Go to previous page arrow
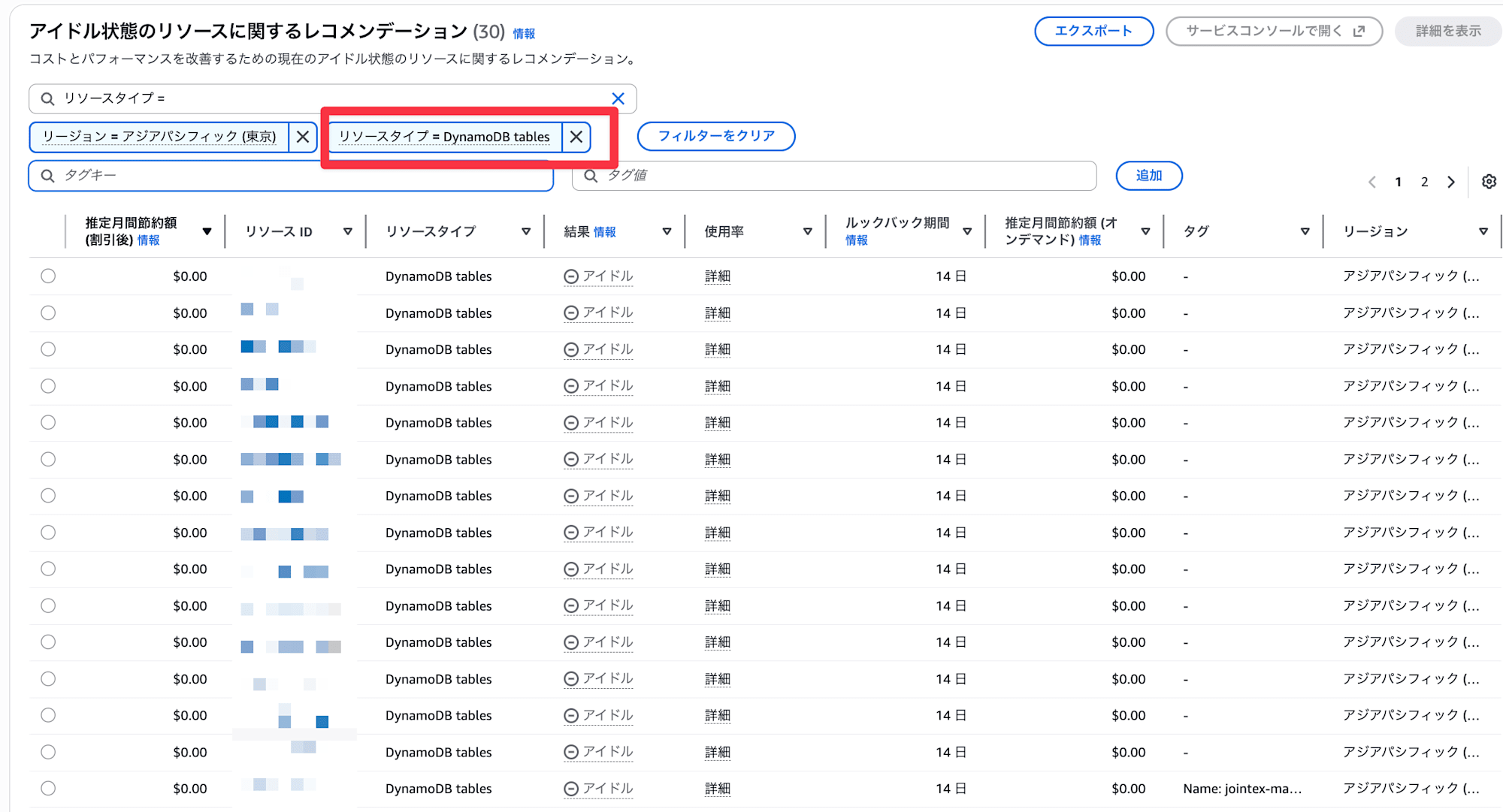The height and width of the screenshot is (812, 1503). point(1372,182)
